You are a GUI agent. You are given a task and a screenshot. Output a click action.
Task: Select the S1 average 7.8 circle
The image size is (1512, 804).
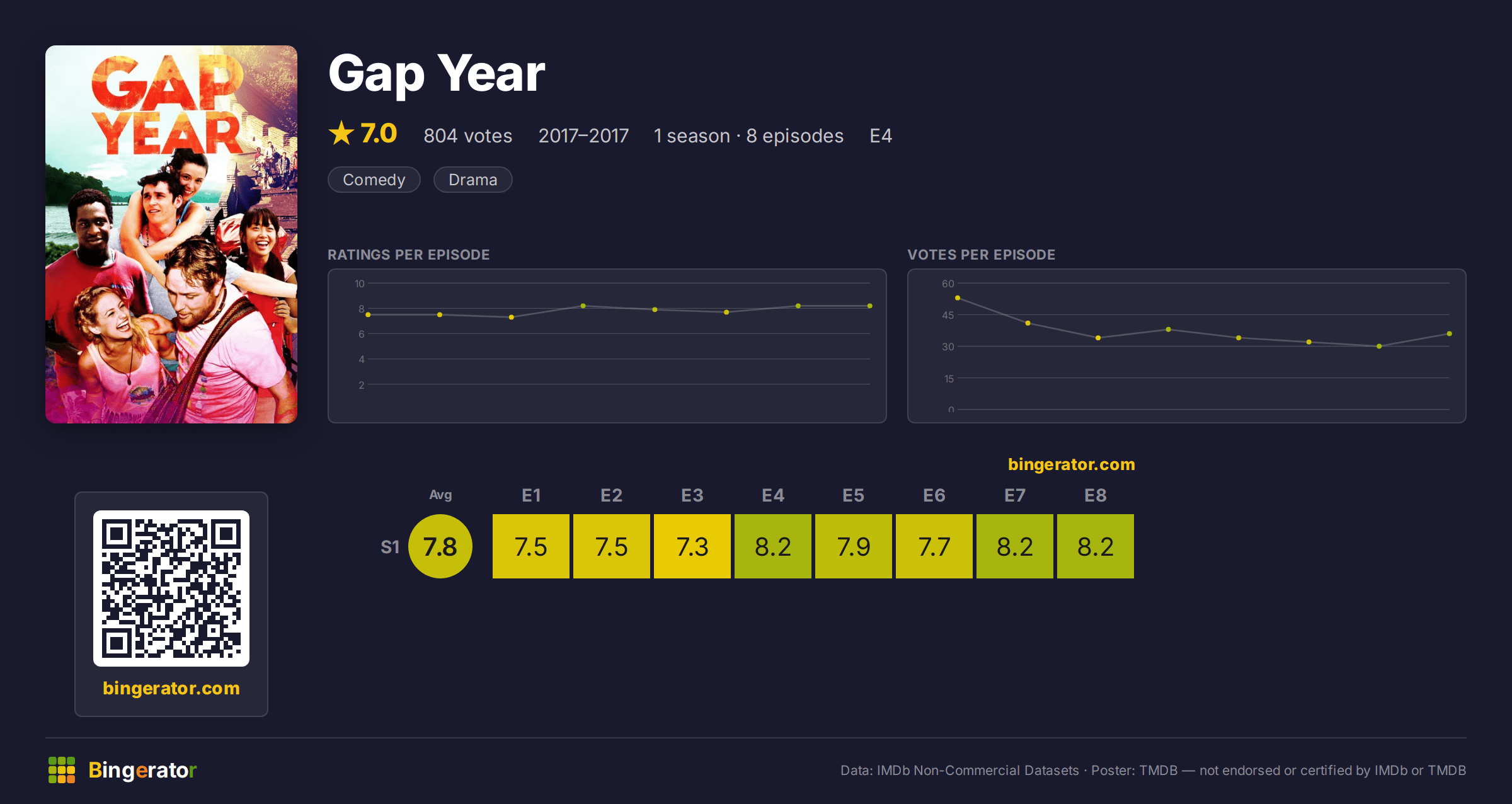[x=440, y=546]
